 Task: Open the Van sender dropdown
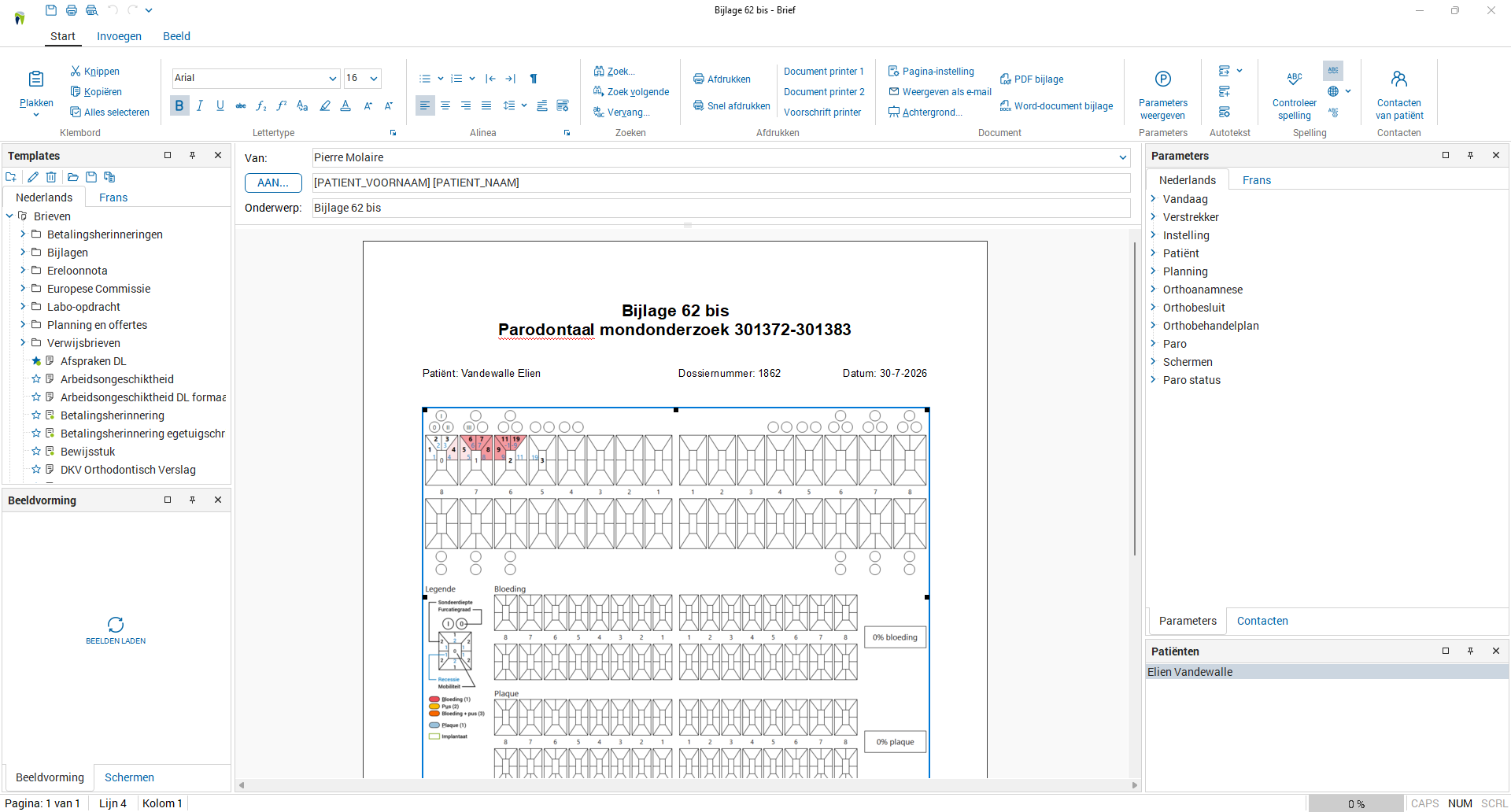coord(1123,157)
